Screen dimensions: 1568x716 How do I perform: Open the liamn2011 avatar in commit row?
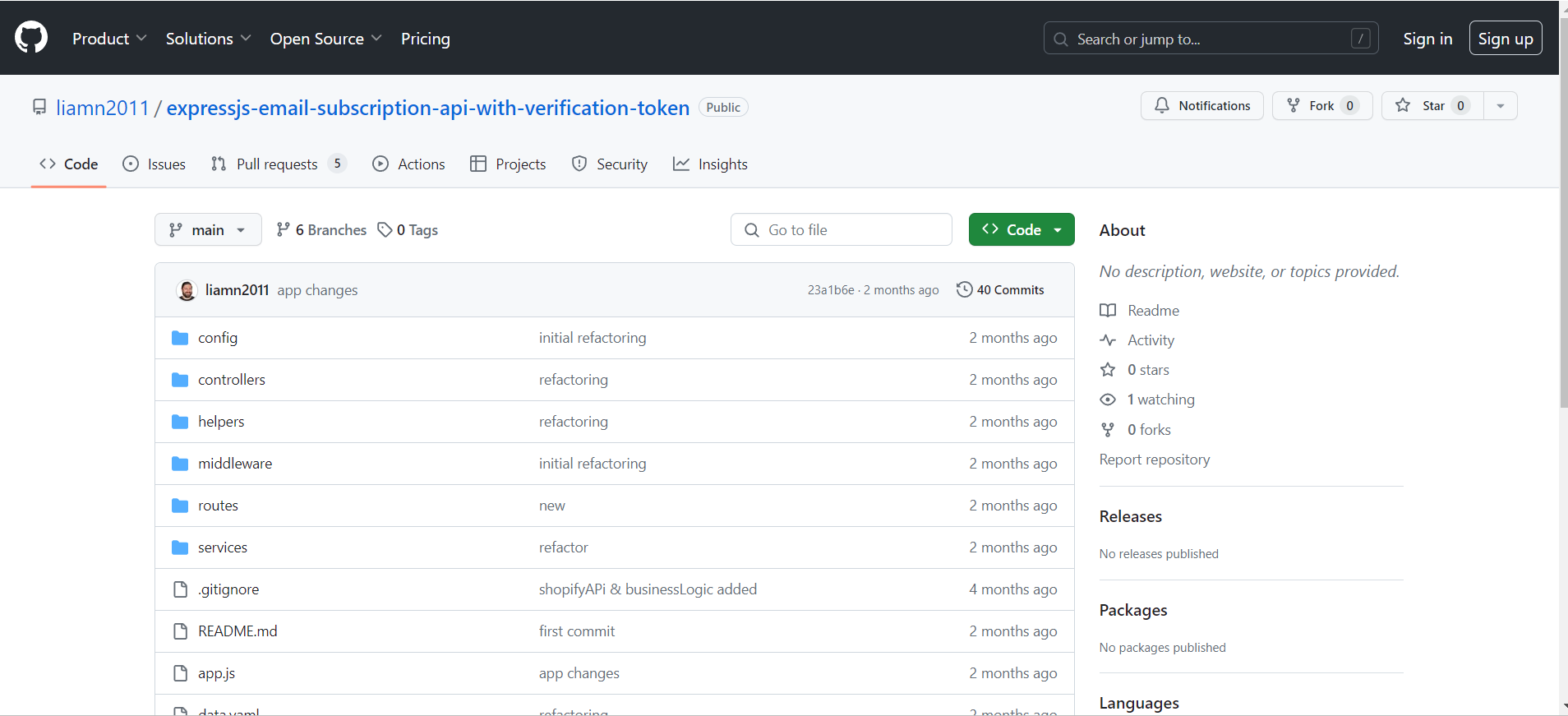[x=187, y=290]
